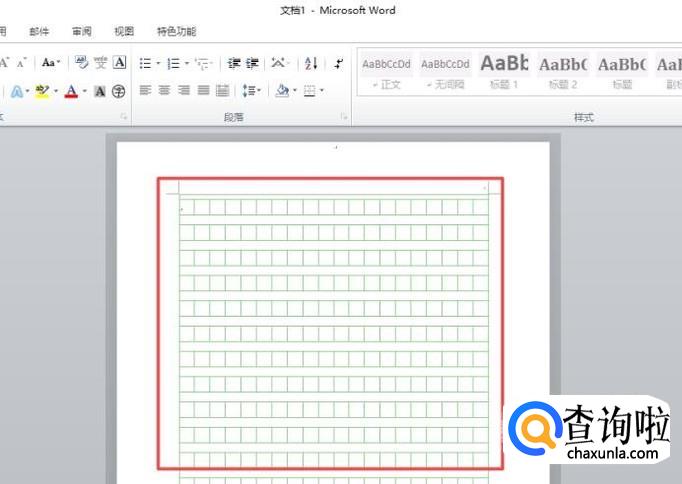Screen dimensions: 682x484
Task: Open Shading color dropdown arrow
Action: point(294,90)
